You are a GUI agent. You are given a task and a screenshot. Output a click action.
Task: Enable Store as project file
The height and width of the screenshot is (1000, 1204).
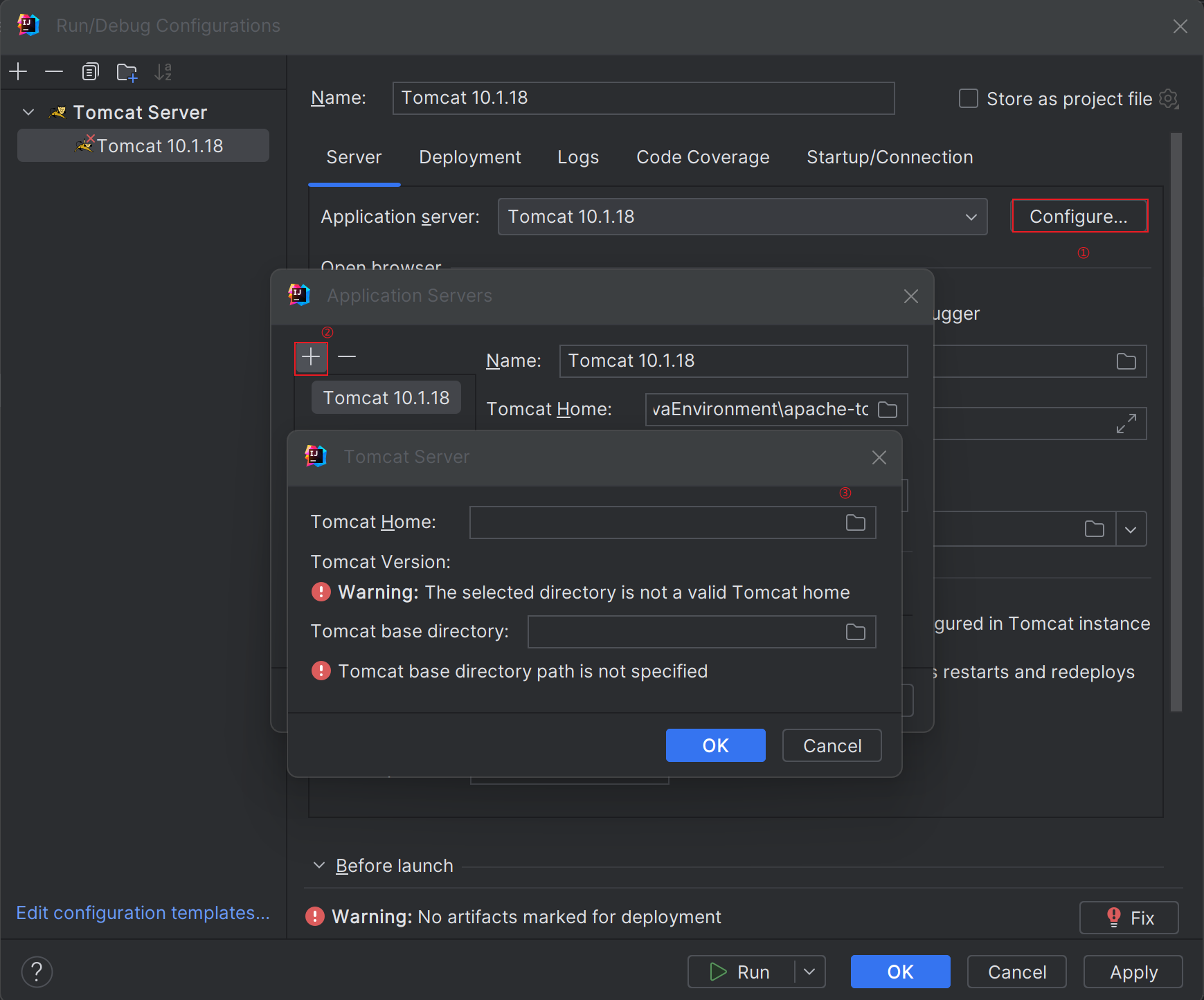967,98
